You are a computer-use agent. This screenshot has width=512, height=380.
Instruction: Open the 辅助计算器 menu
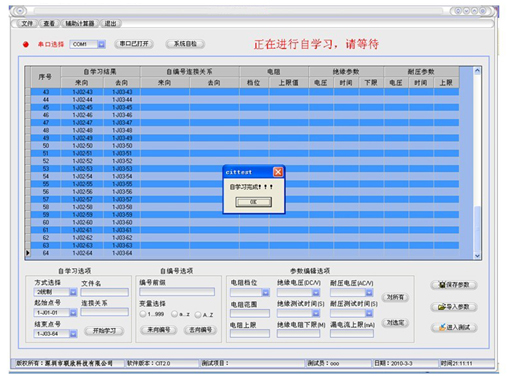tap(79, 23)
